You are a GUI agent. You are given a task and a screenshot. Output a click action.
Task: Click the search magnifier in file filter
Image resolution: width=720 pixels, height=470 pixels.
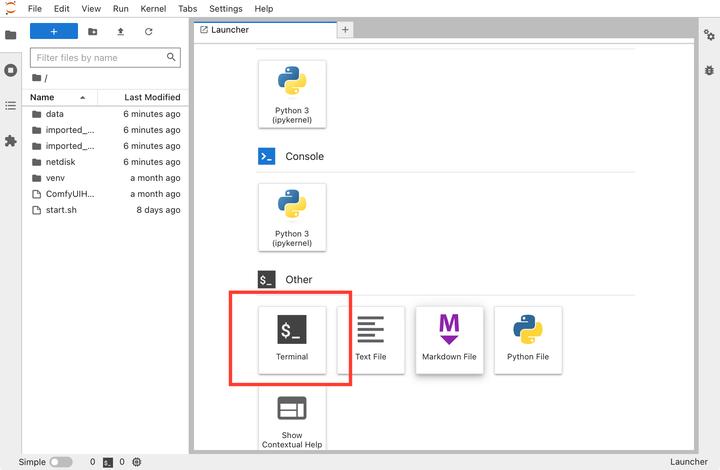pos(171,57)
